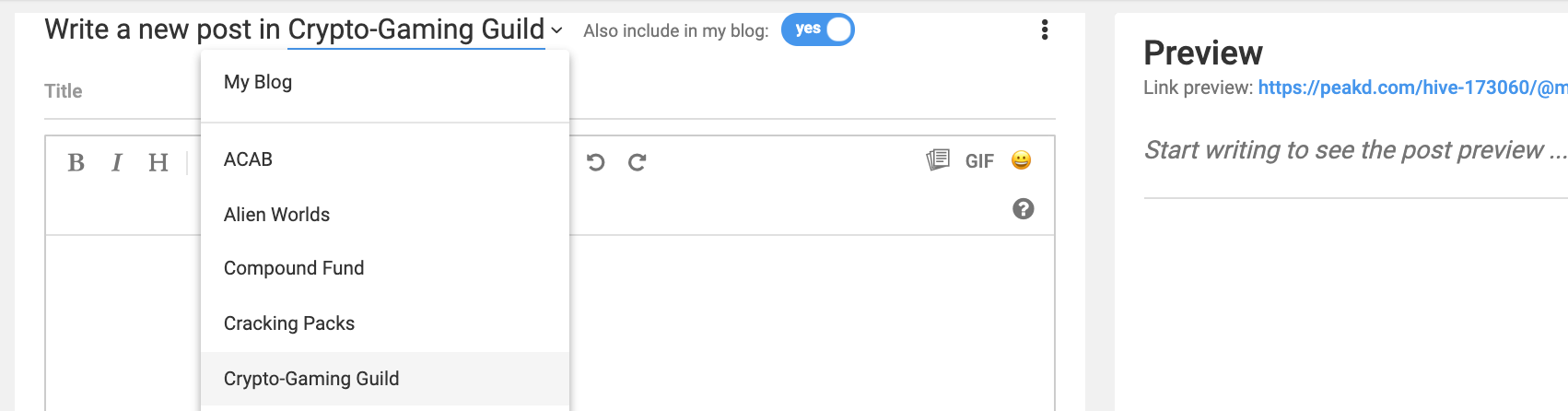Select highlighted Crypto-Gaming Guild entry
Screen dimensions: 1568x411
click(385, 379)
